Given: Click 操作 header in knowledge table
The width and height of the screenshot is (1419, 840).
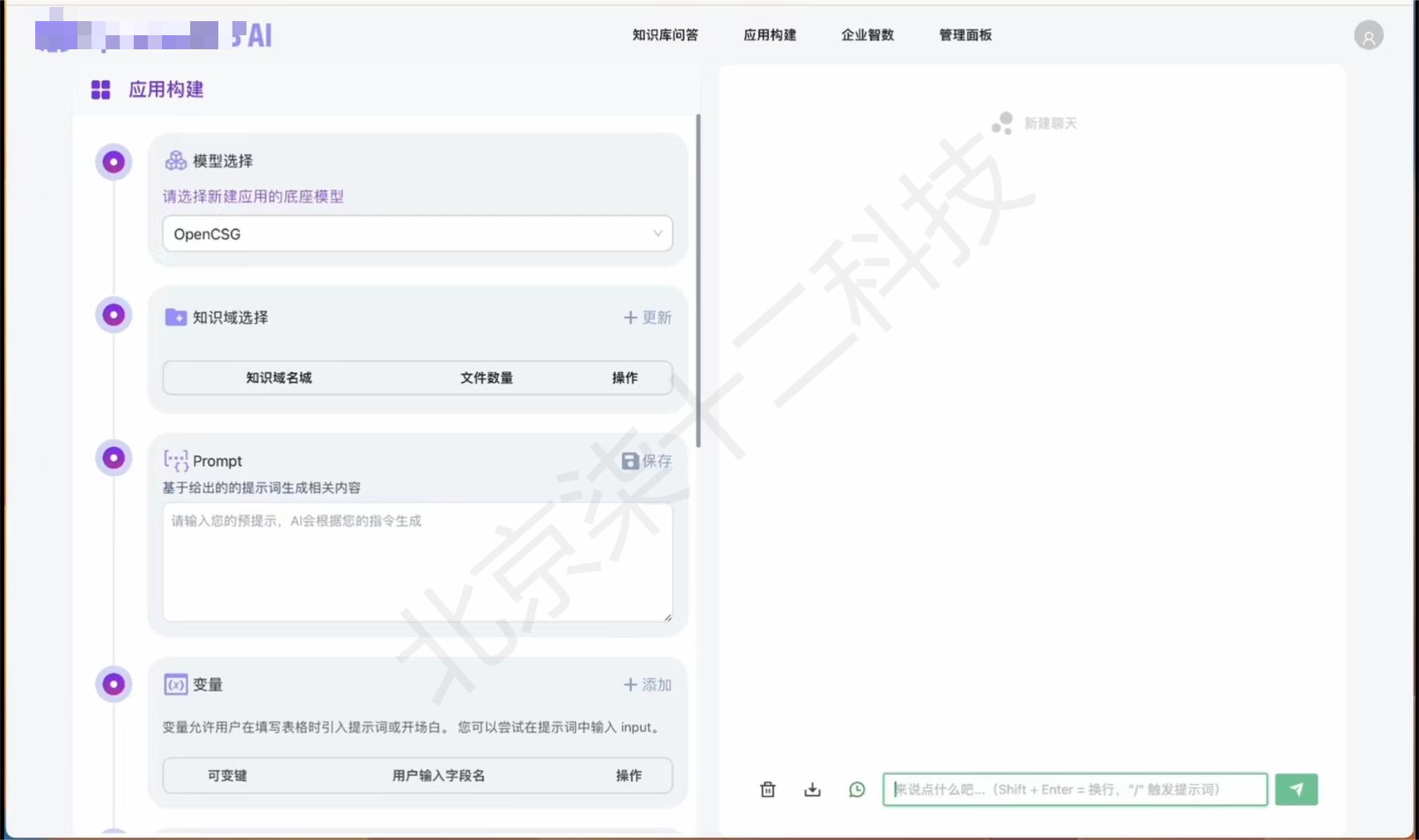Looking at the screenshot, I should 624,377.
